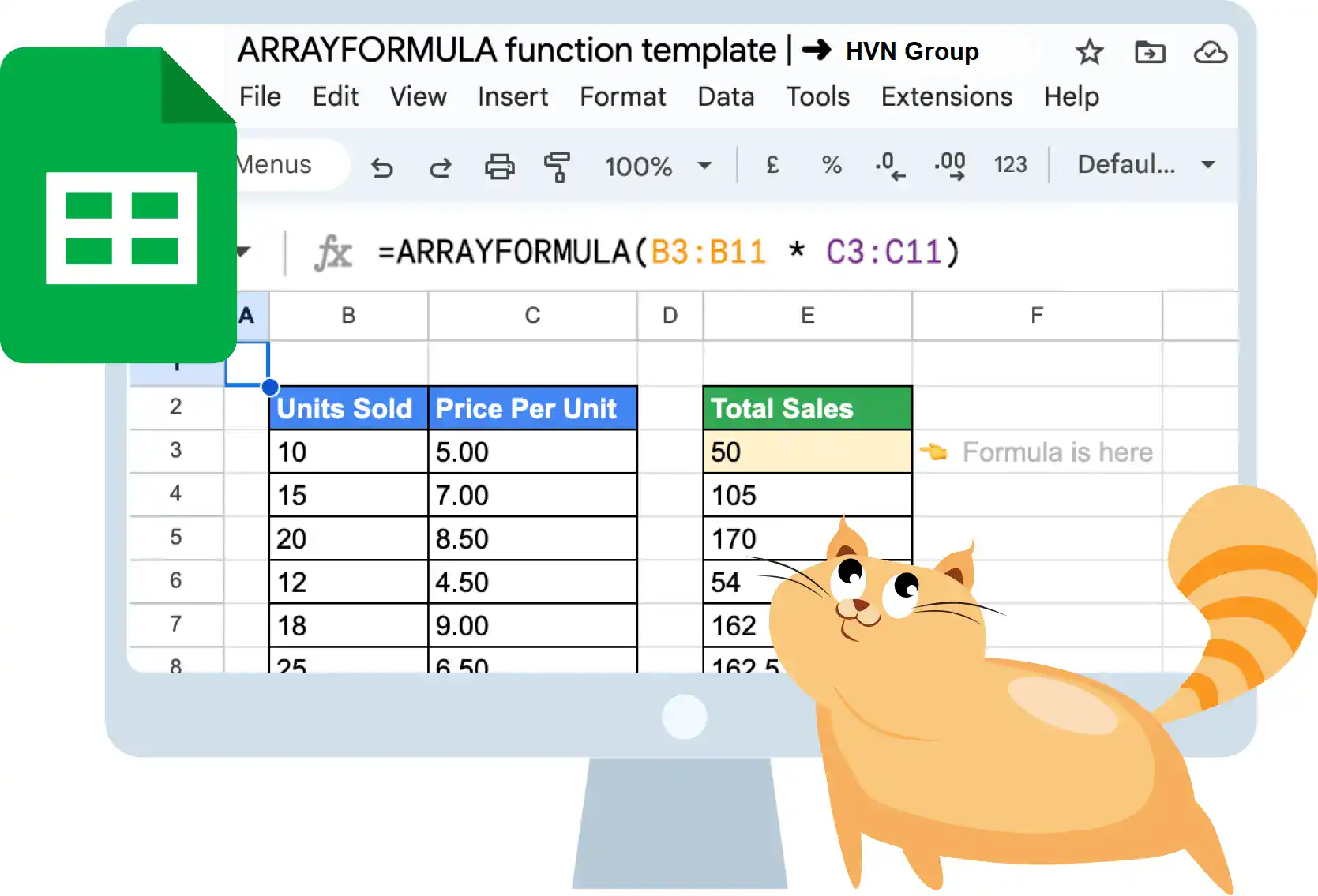Open the Print icon
The image size is (1318, 896).
point(499,167)
